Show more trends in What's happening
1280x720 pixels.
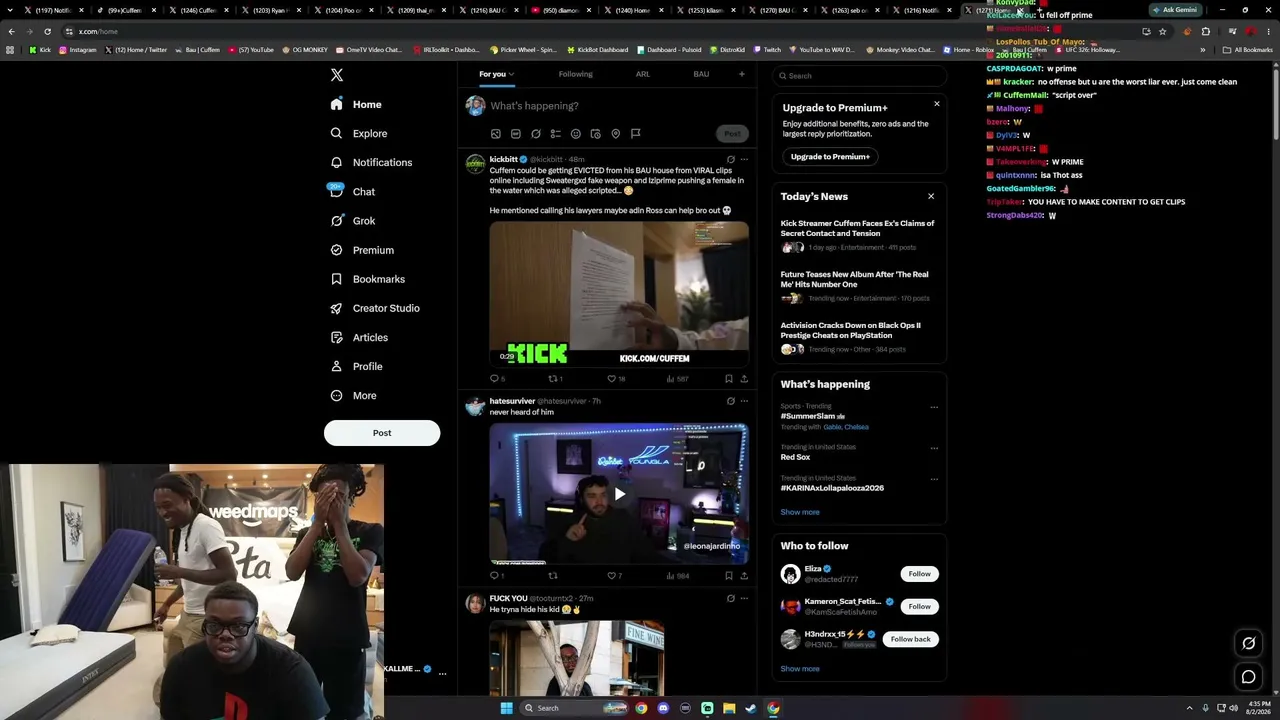click(x=800, y=512)
